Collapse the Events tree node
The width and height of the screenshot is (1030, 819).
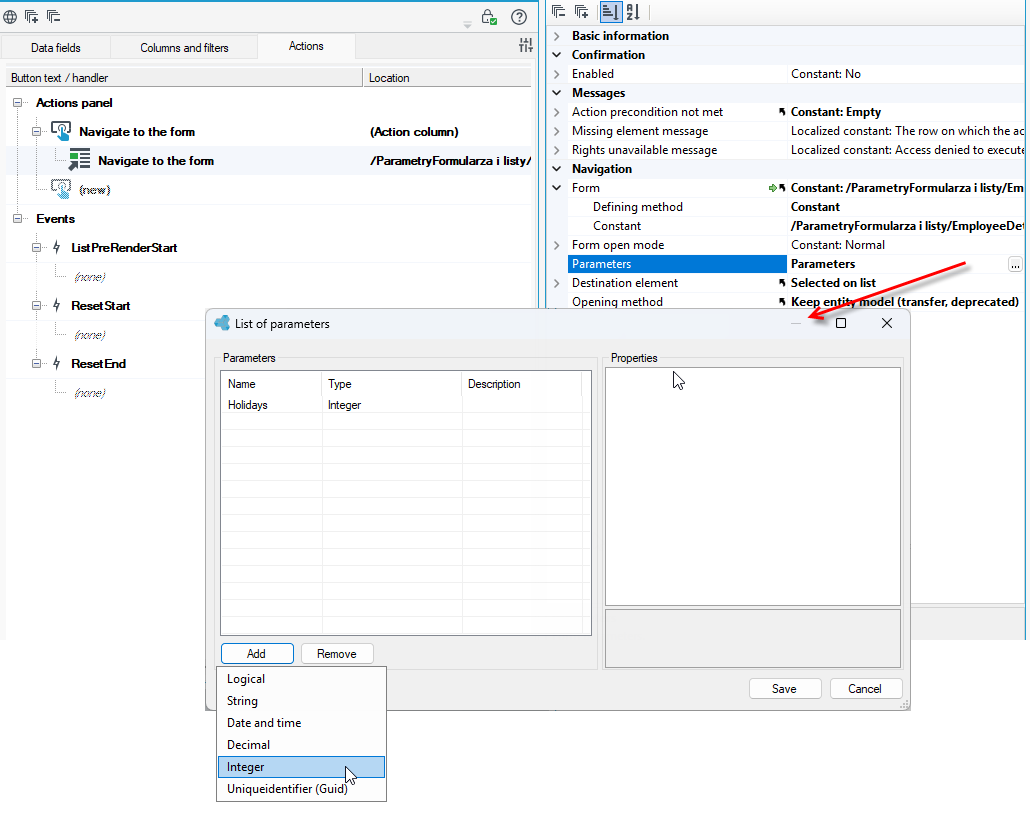[x=18, y=219]
